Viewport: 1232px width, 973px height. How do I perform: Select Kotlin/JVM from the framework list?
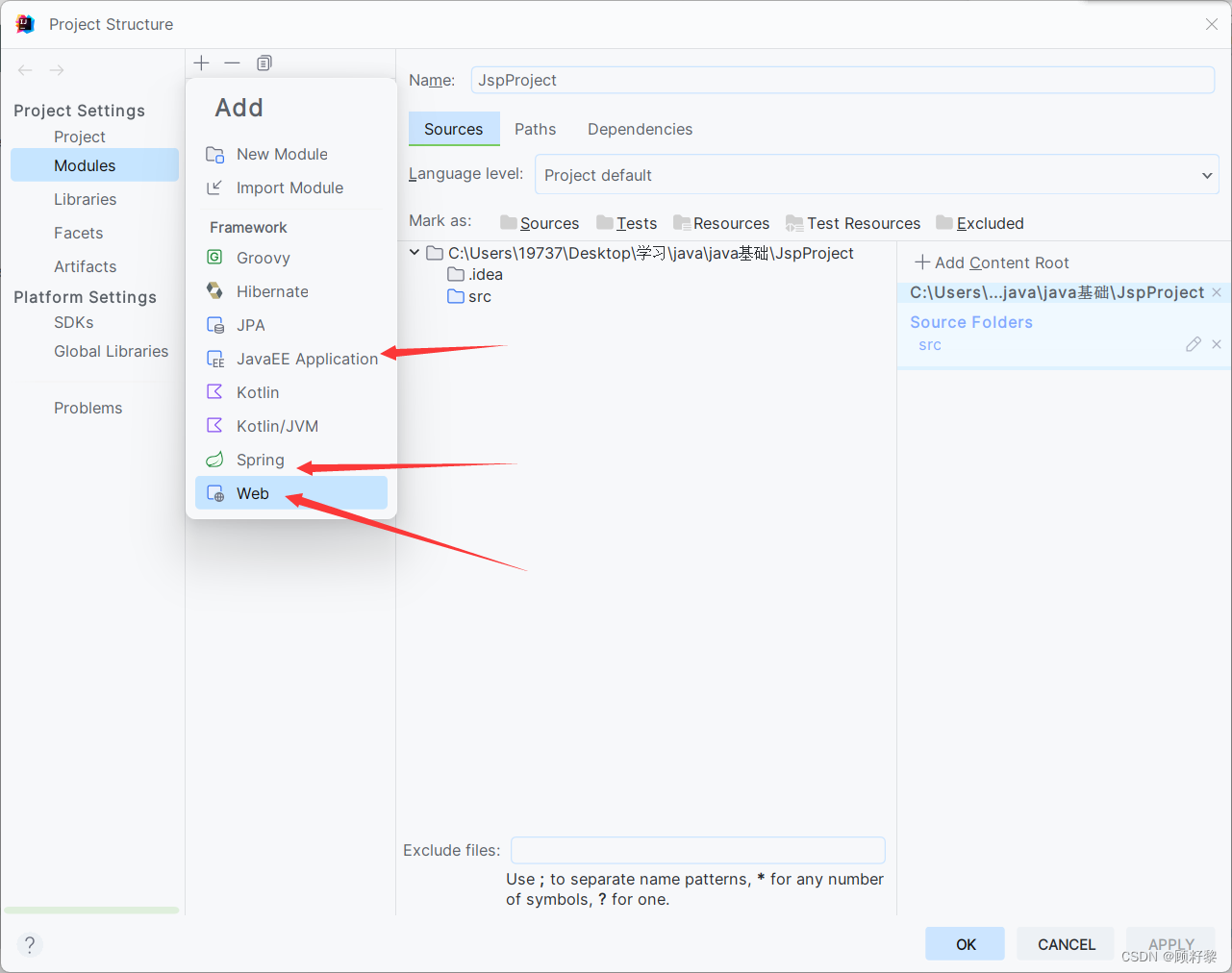click(291, 426)
